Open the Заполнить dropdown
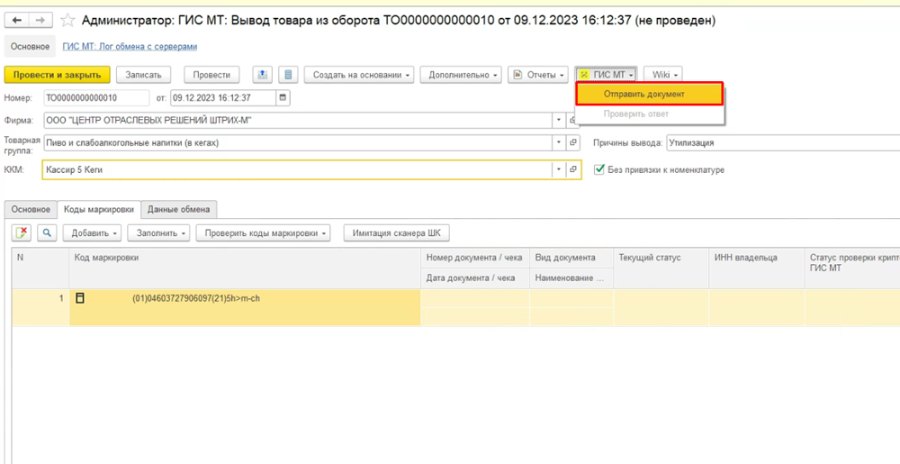Screen dimensions: 900x464 (x=159, y=233)
